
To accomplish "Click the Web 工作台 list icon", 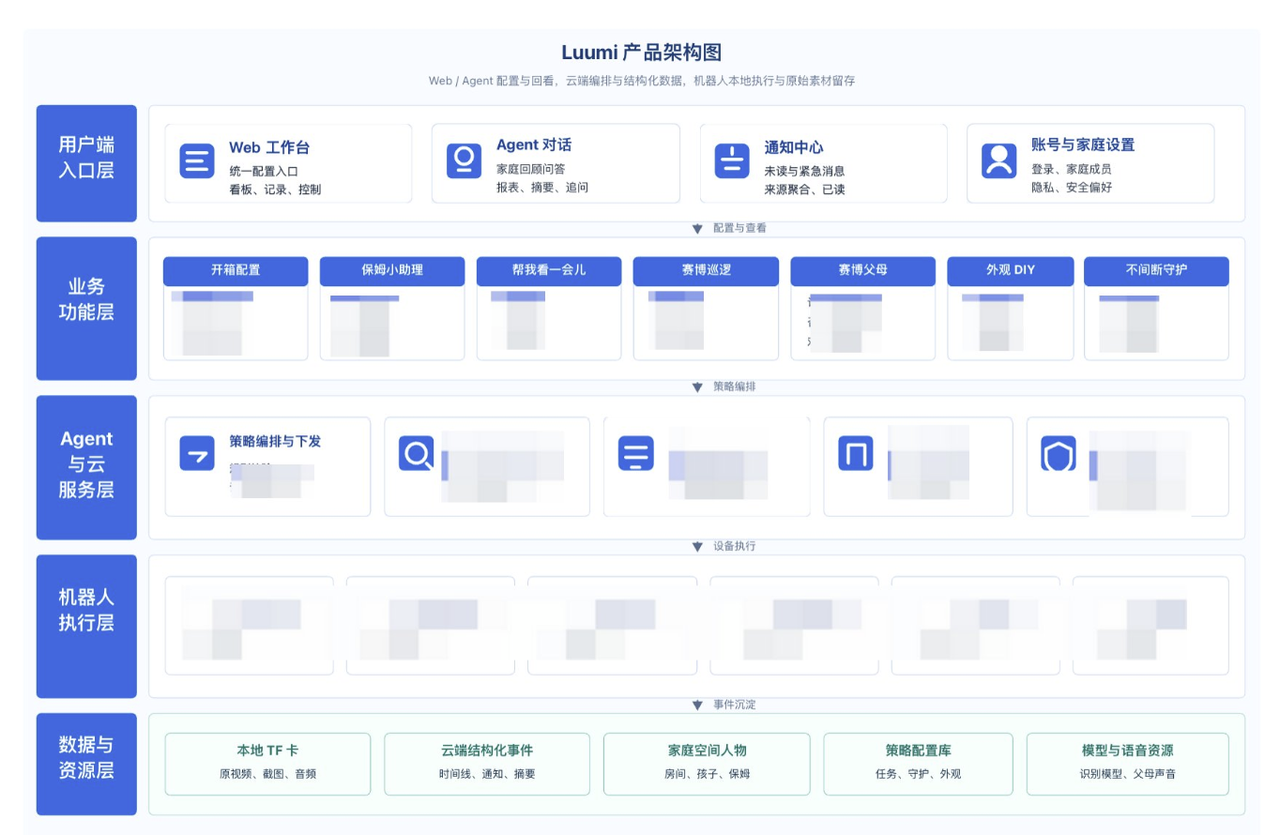I will pos(197,161).
